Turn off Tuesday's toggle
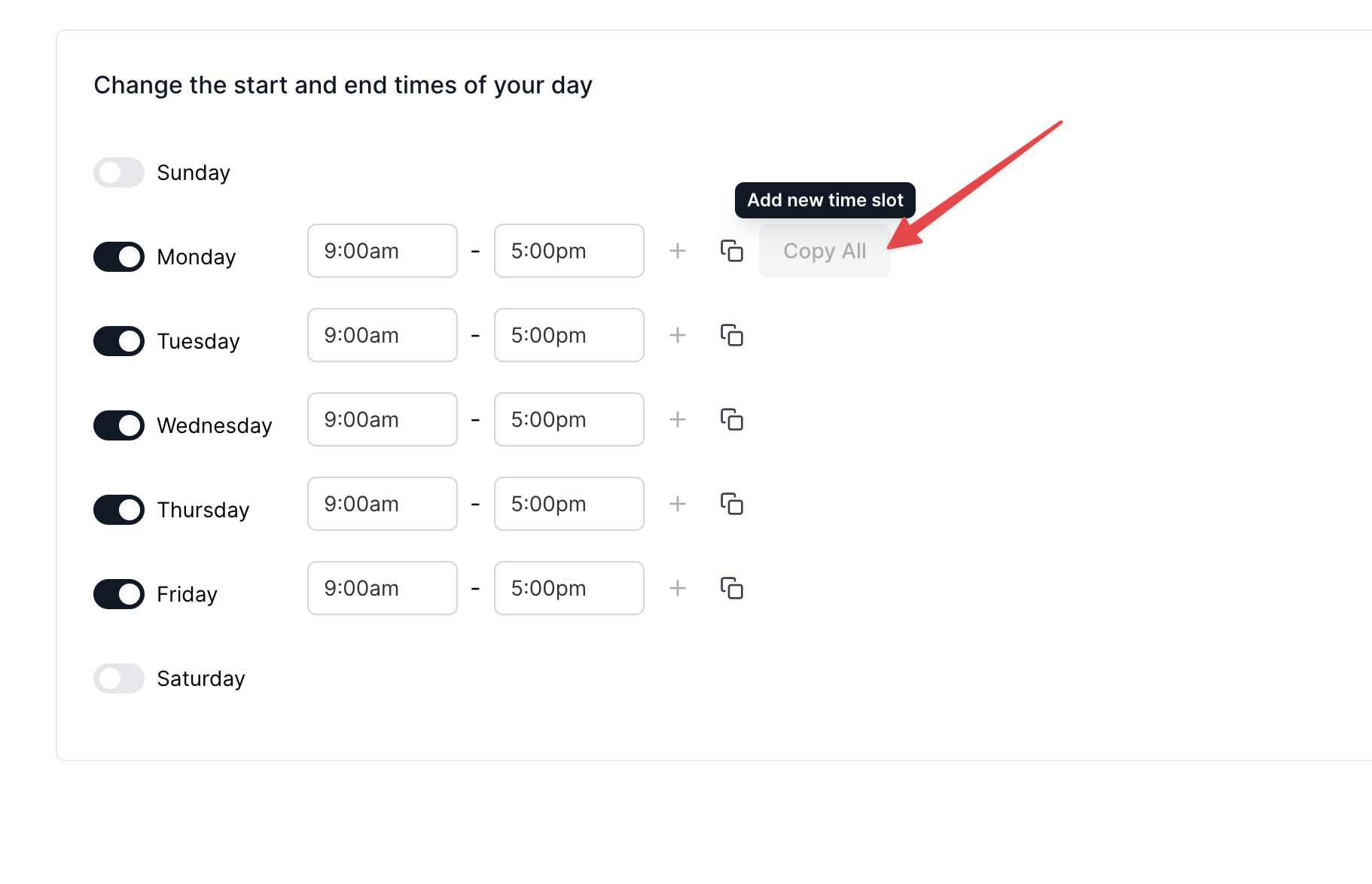The height and width of the screenshot is (884, 1372). click(118, 341)
